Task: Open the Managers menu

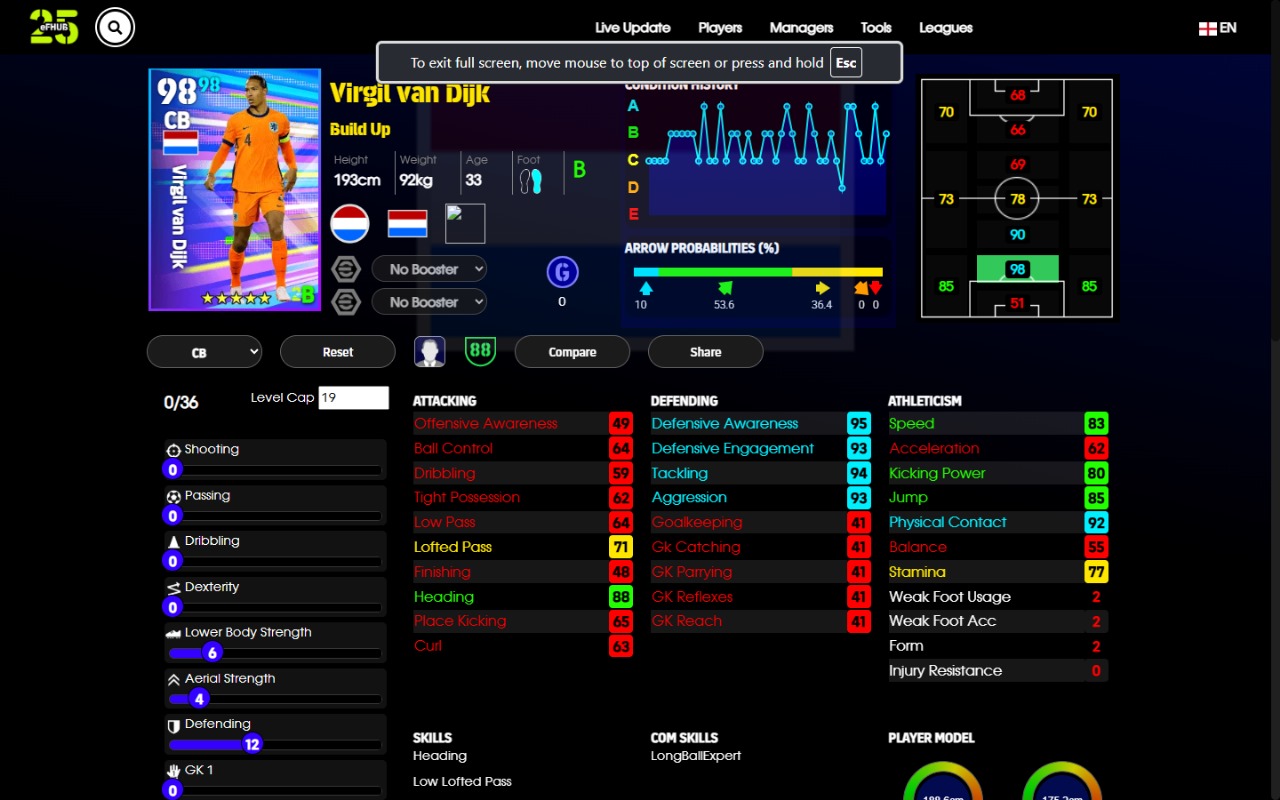Action: [x=801, y=28]
